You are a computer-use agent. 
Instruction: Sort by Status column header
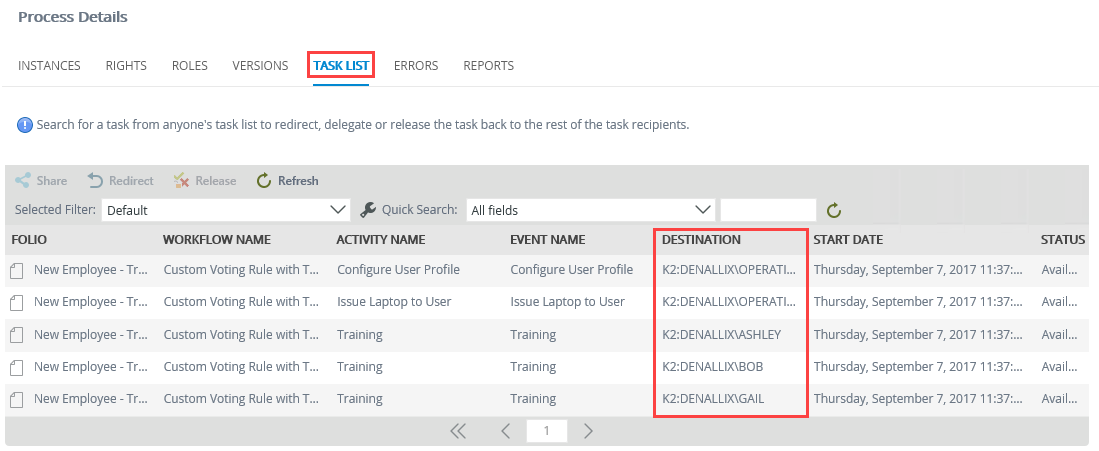(1063, 240)
